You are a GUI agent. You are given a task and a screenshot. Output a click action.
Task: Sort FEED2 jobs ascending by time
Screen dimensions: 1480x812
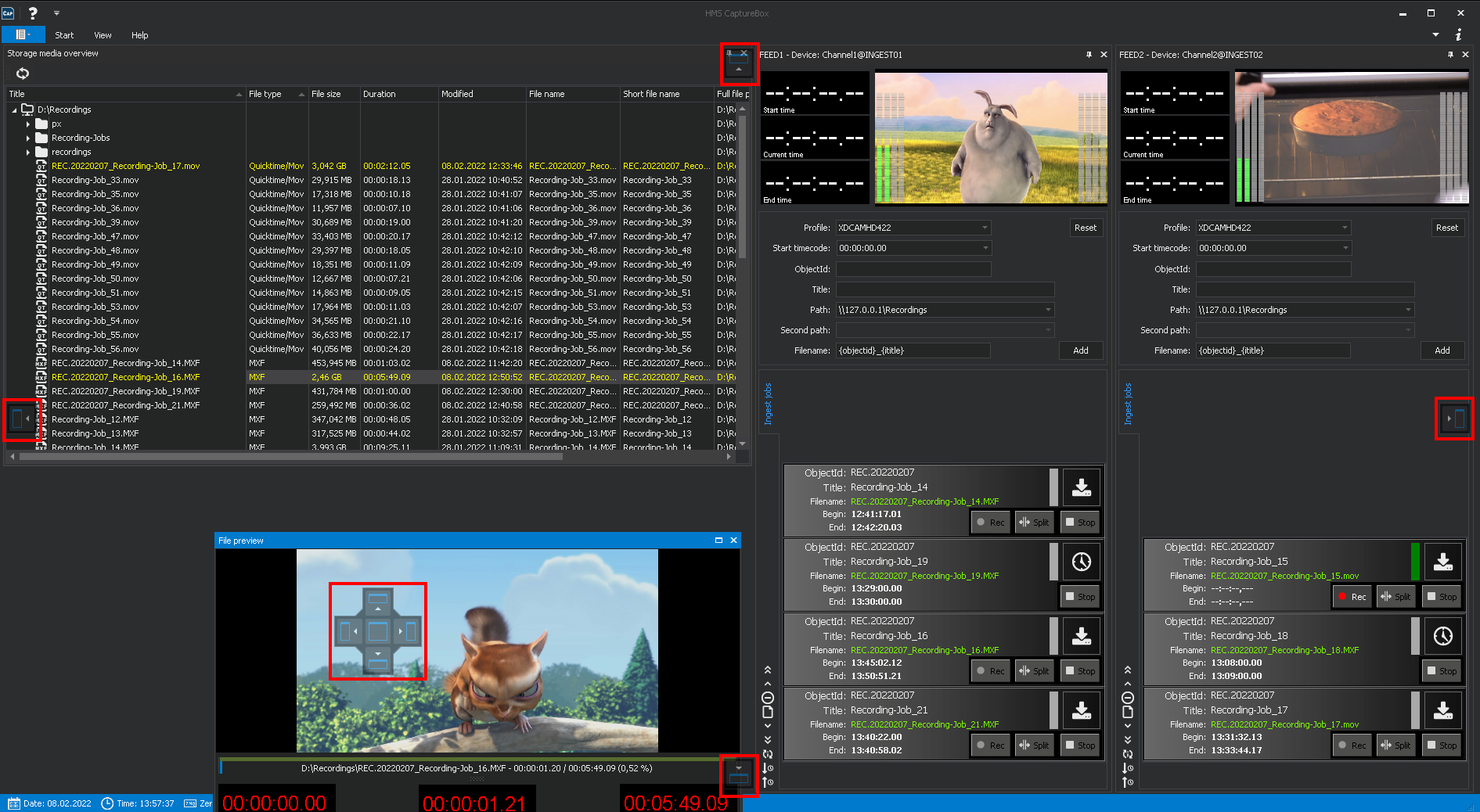(1128, 782)
